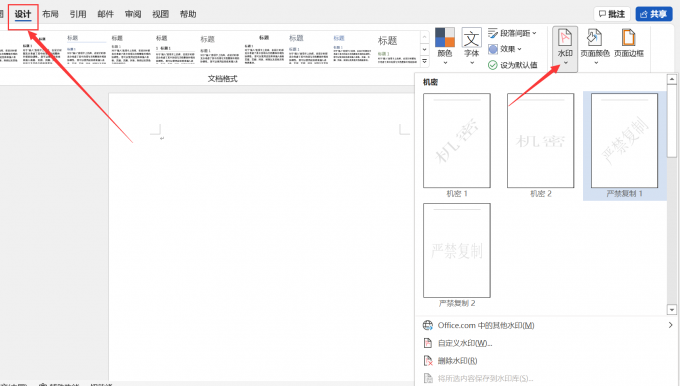Expand the Office.com watermarks submenu chevron

(670, 325)
